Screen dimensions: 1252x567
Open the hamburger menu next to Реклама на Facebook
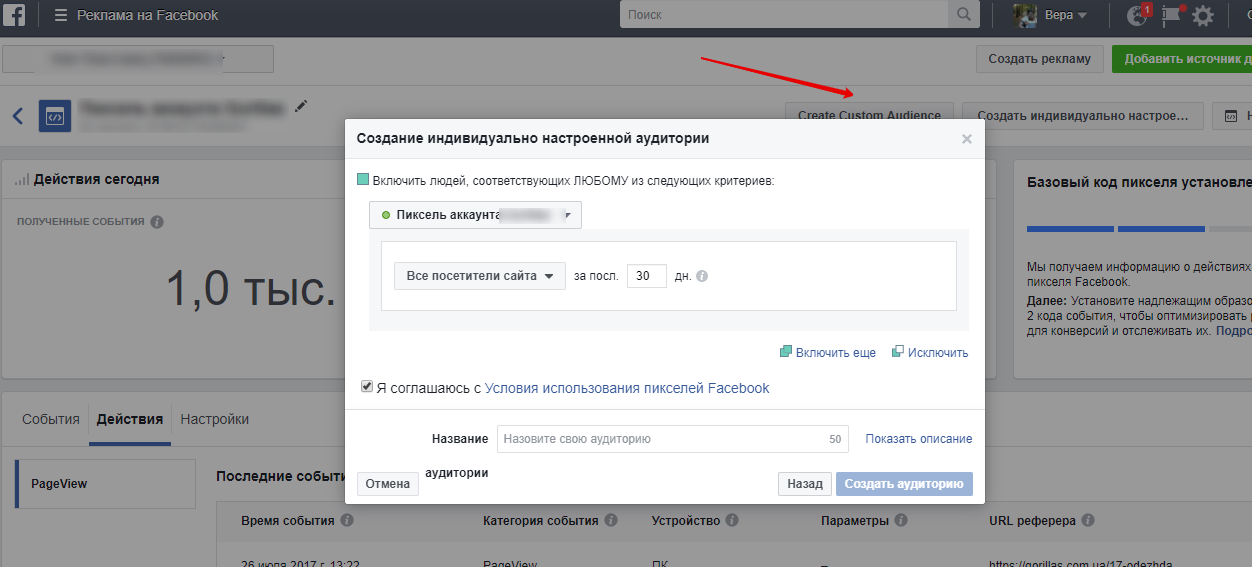pyautogui.click(x=61, y=16)
